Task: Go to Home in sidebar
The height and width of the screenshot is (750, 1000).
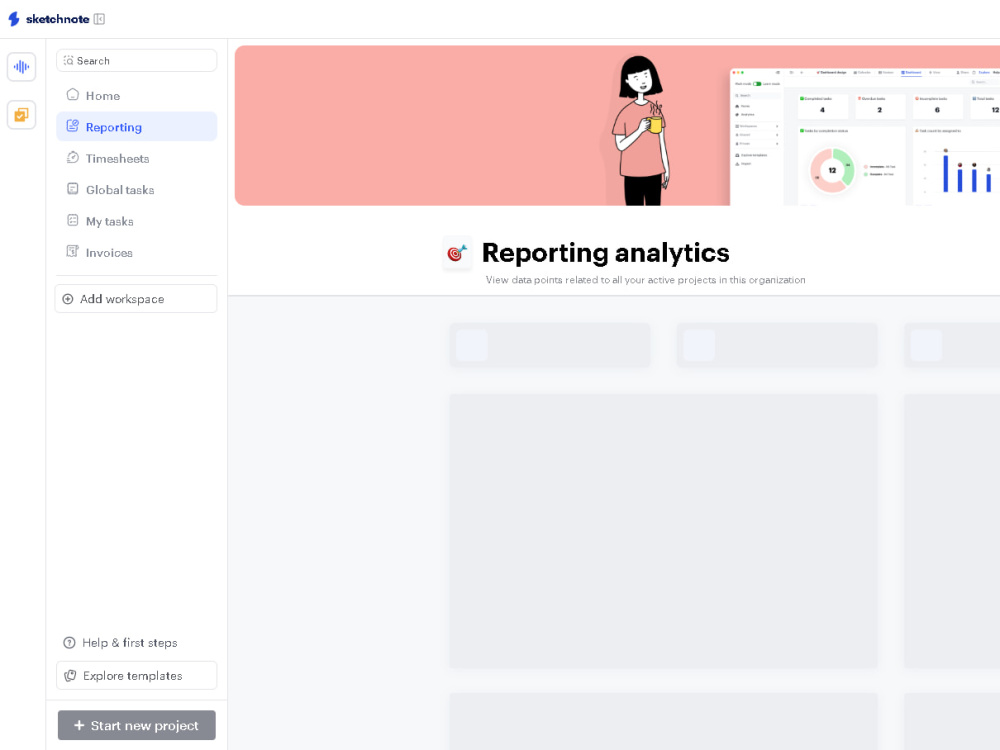Action: click(136, 96)
